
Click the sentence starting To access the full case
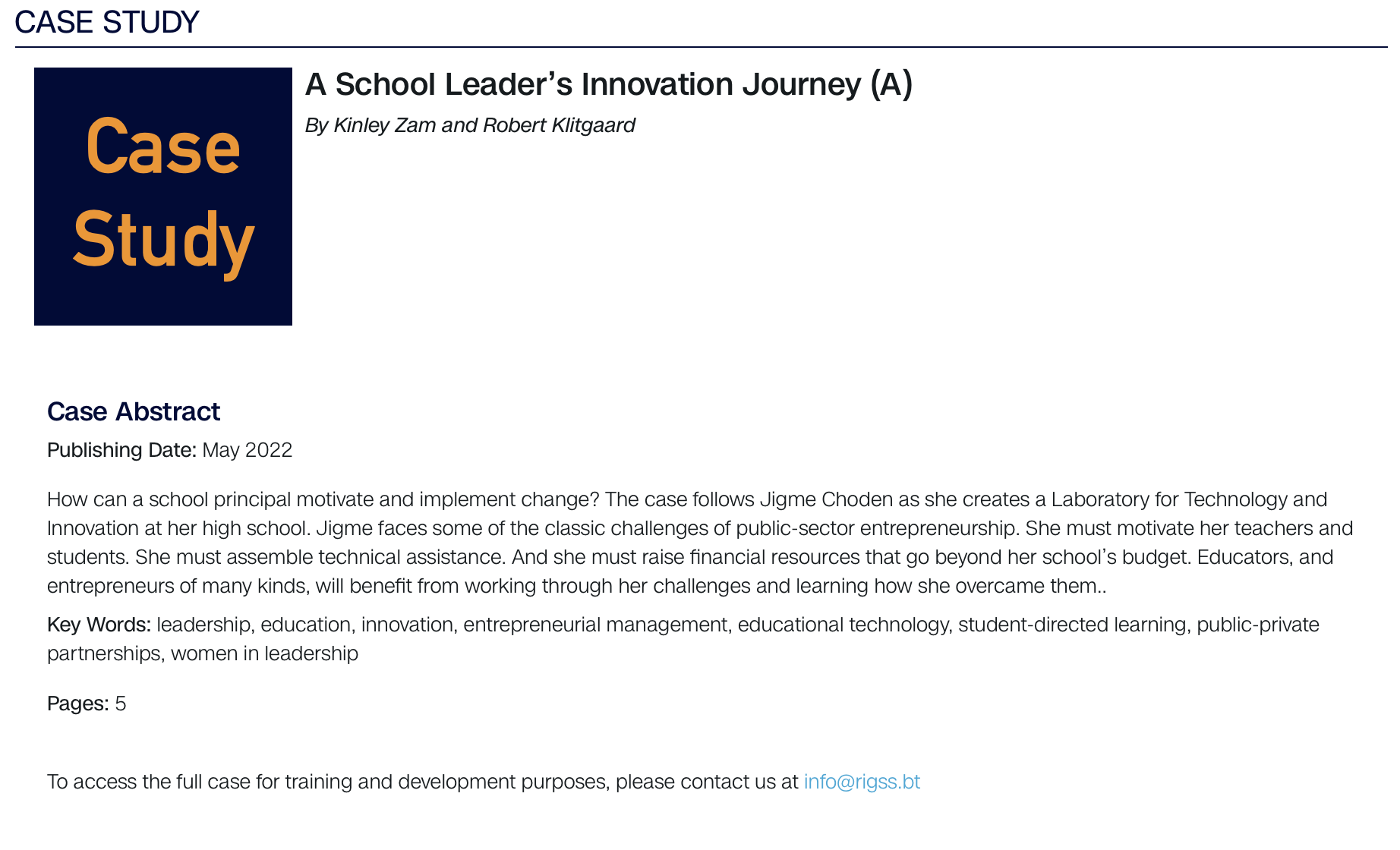422,782
